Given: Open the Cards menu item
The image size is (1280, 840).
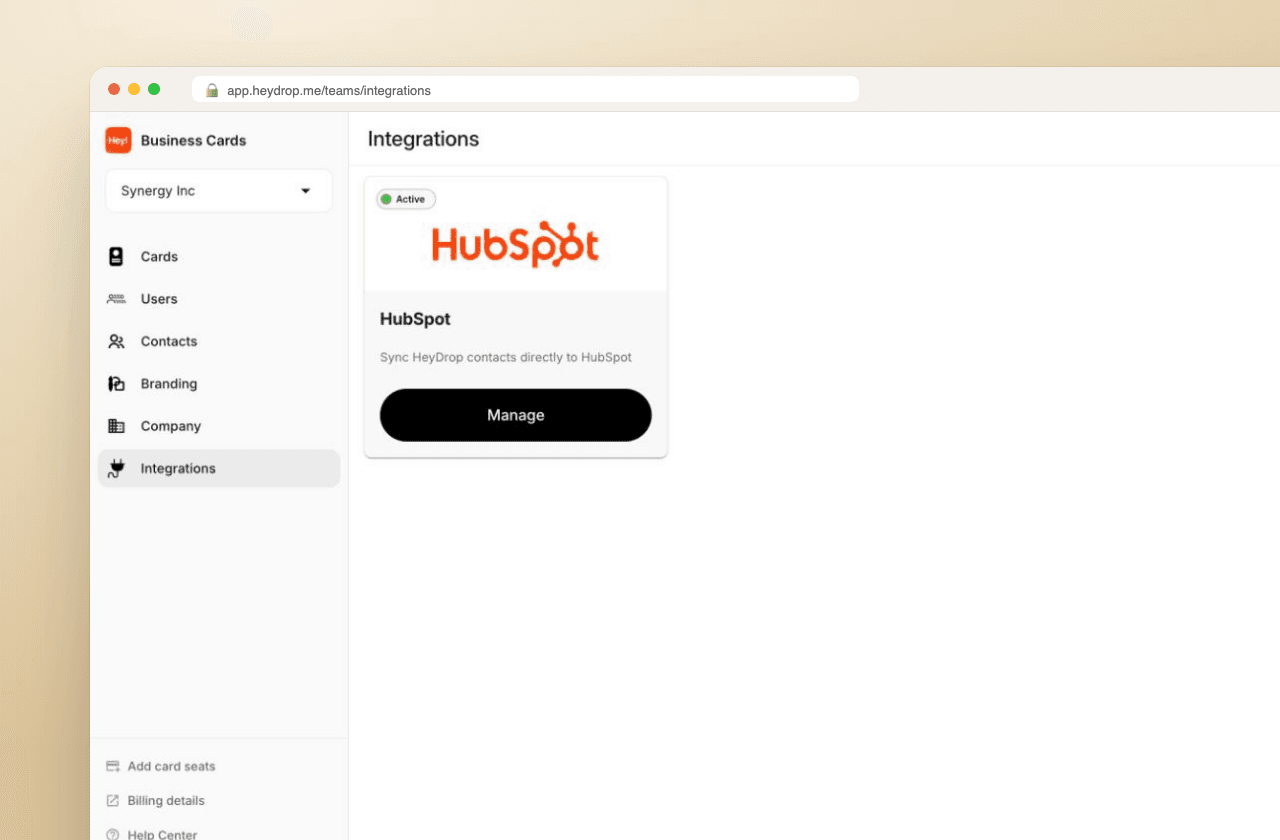Looking at the screenshot, I should [x=219, y=257].
